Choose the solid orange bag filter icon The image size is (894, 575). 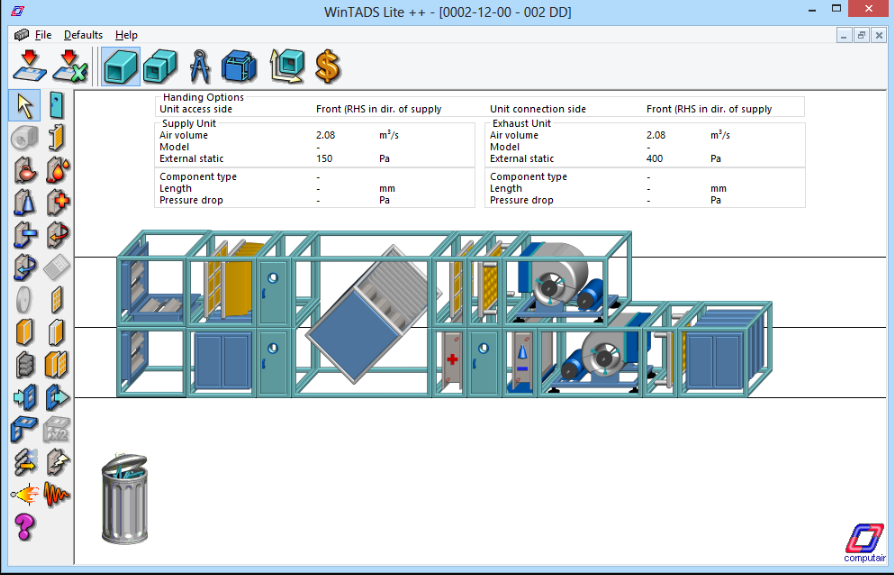[25, 332]
